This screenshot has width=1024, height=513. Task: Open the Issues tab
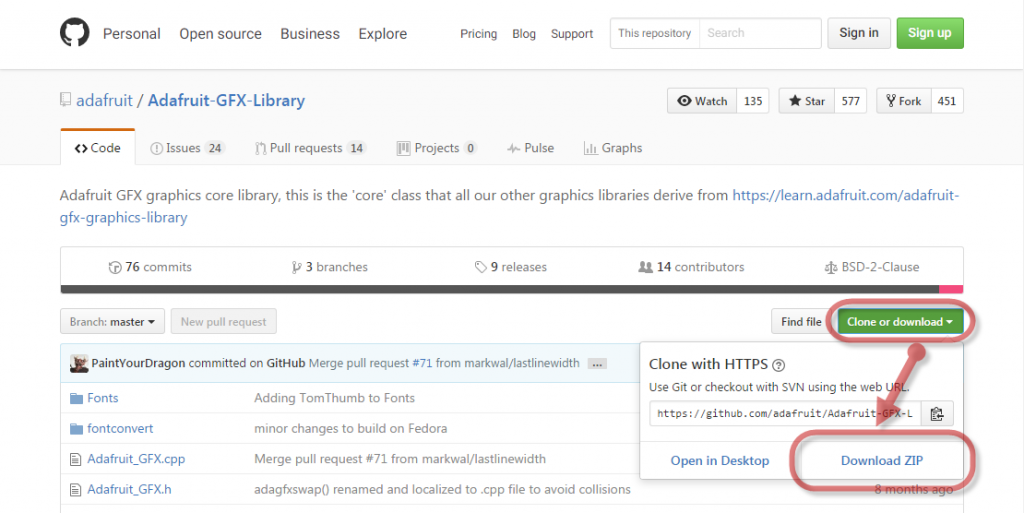187,148
